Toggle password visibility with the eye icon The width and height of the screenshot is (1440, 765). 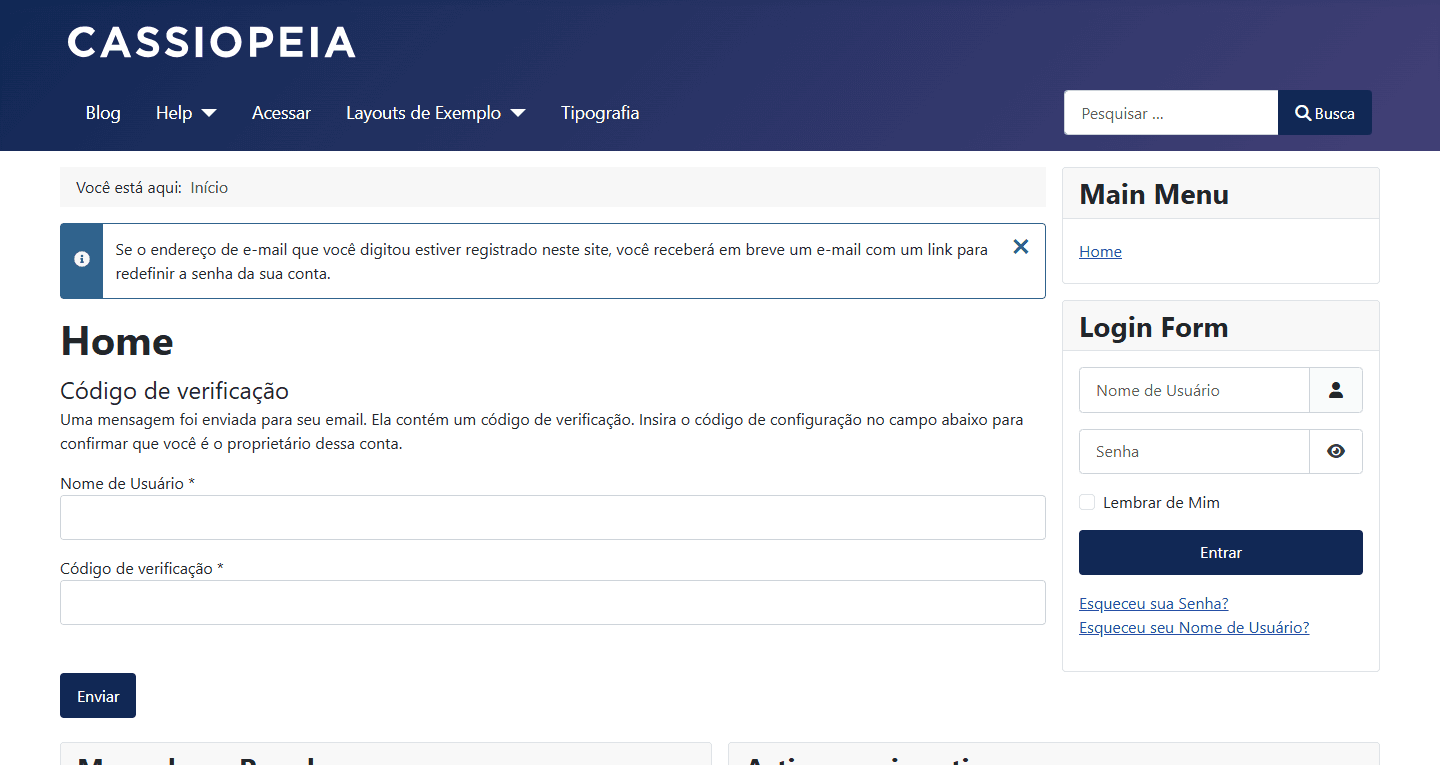(1336, 451)
